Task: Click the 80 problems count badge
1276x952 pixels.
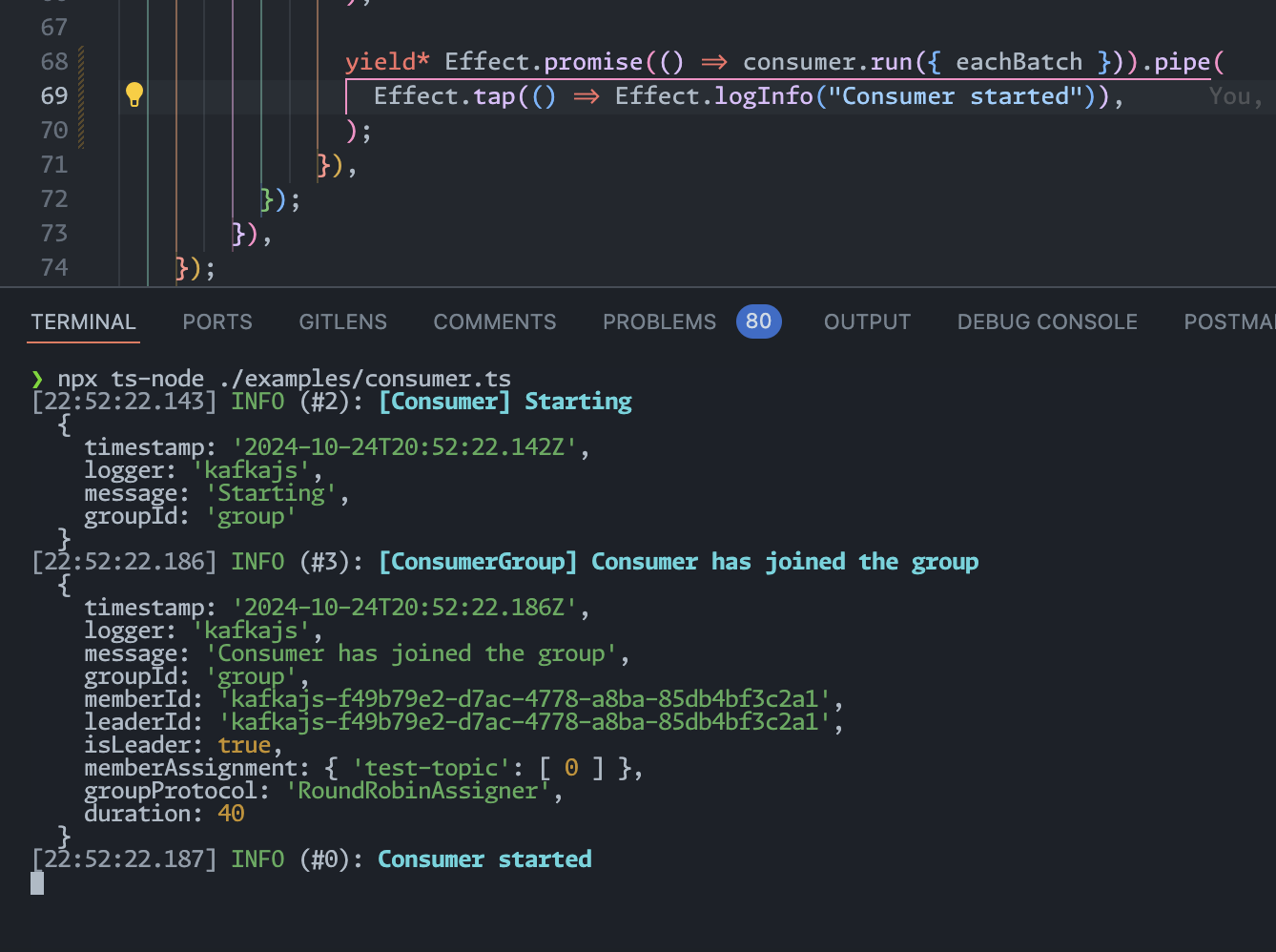Action: tap(759, 321)
